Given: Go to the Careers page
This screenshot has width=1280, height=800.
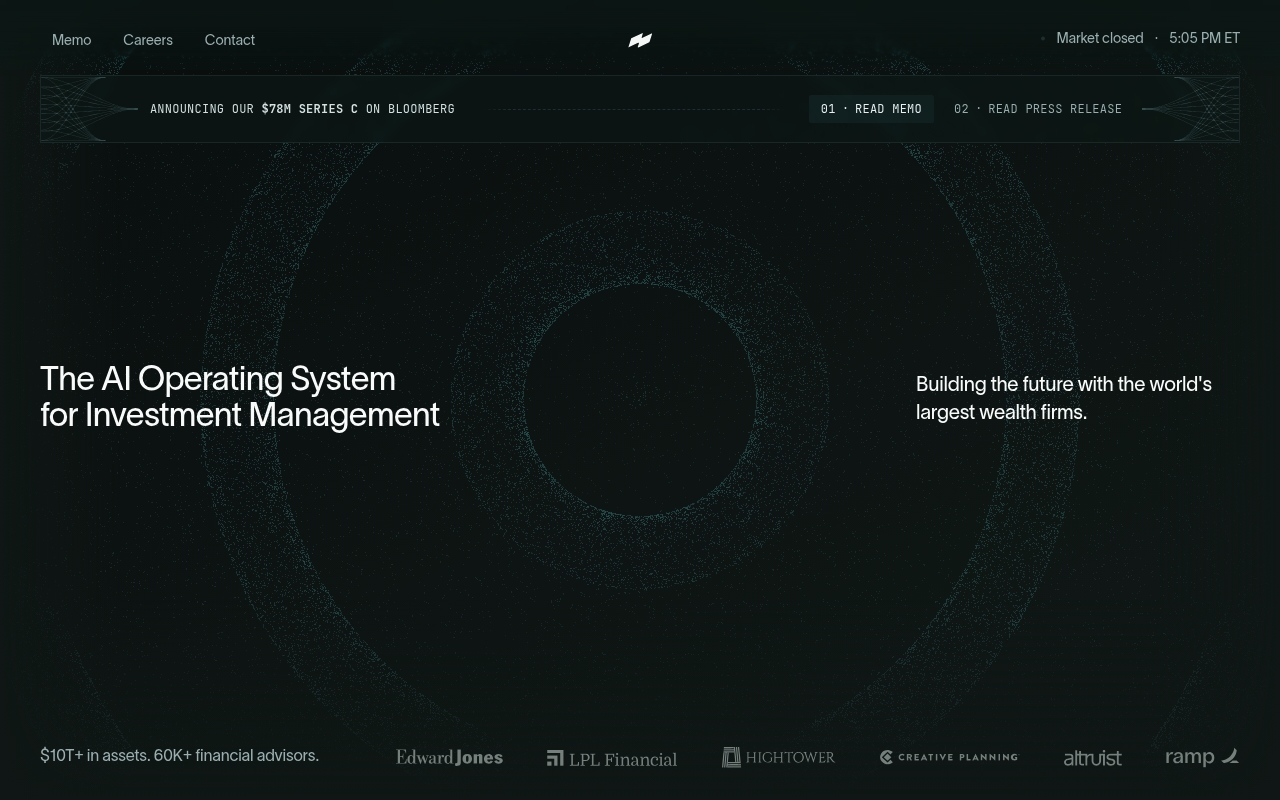Looking at the screenshot, I should tap(148, 40).
